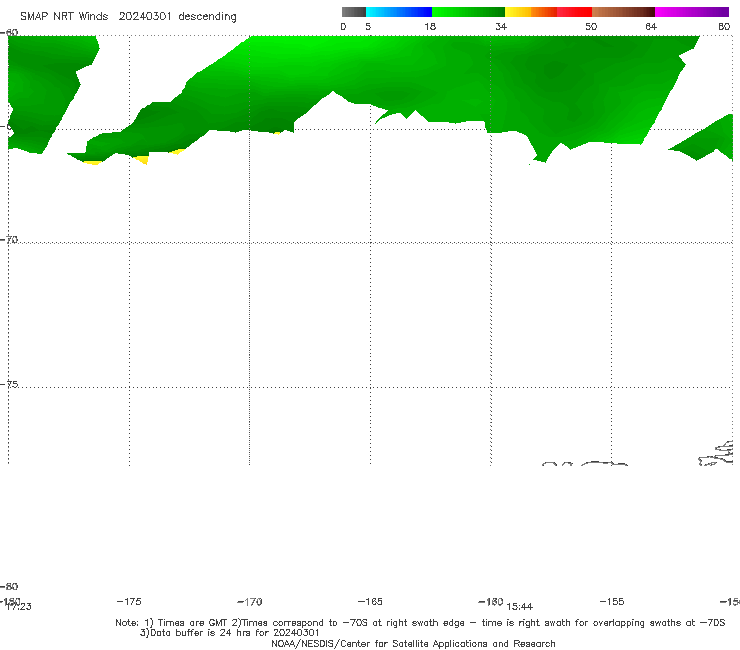Click the swath time label '15:44'
The width and height of the screenshot is (740, 650).
point(520,607)
